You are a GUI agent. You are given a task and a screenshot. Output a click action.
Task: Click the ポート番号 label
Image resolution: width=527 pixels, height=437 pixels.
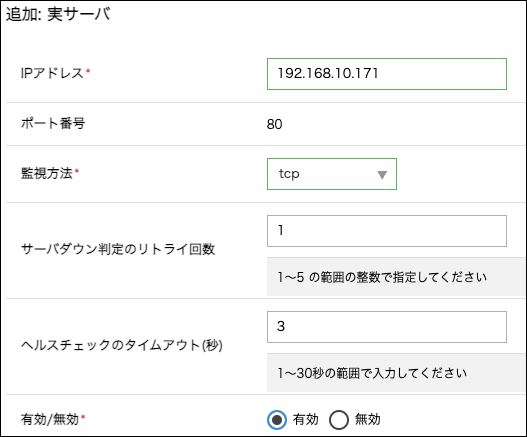[53, 123]
